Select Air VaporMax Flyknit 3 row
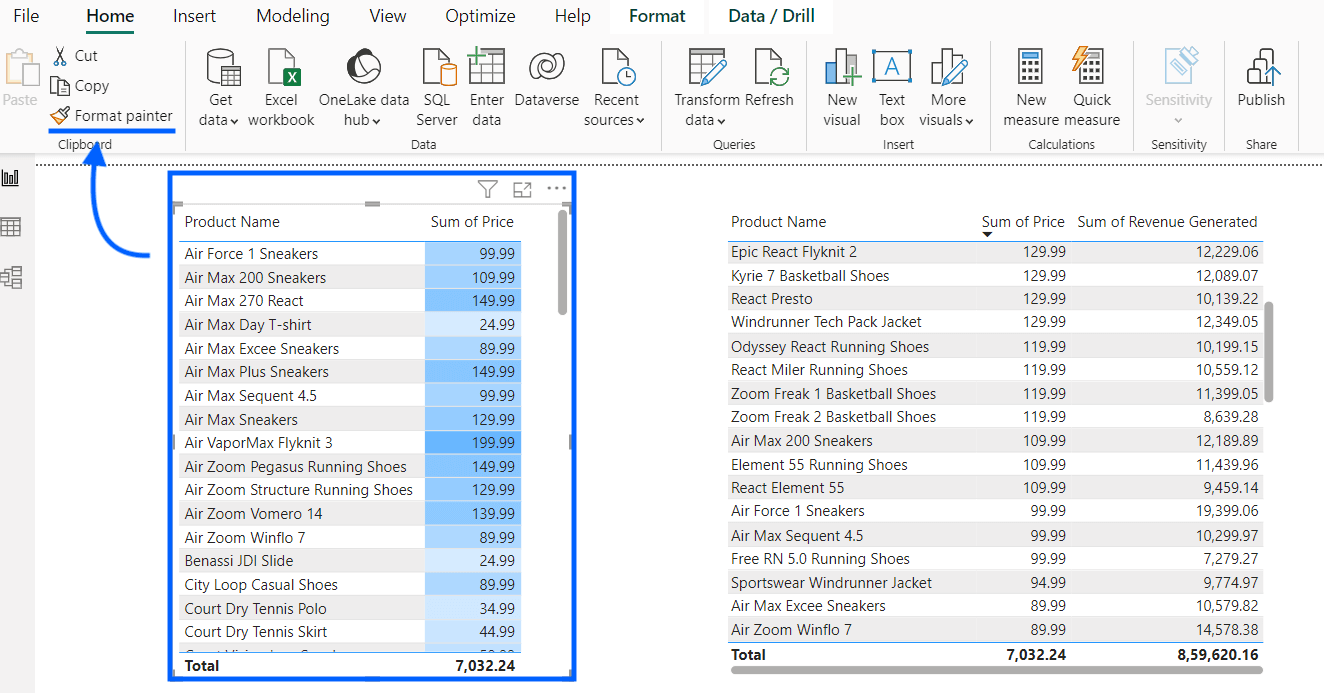This screenshot has width=1324, height=693. pyautogui.click(x=350, y=443)
